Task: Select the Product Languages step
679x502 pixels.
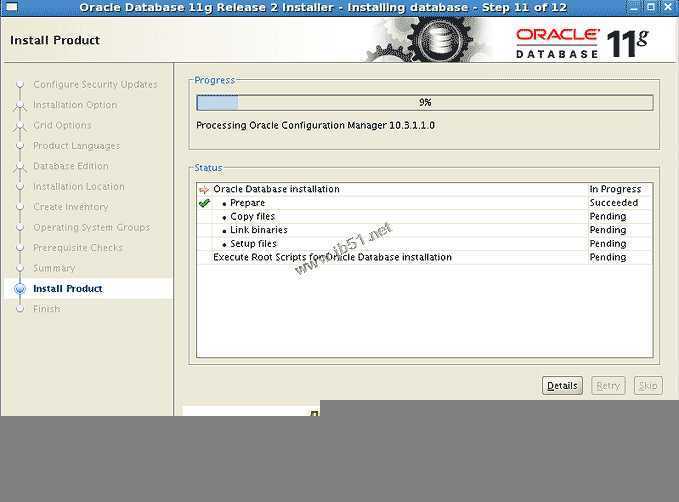Action: (77, 146)
